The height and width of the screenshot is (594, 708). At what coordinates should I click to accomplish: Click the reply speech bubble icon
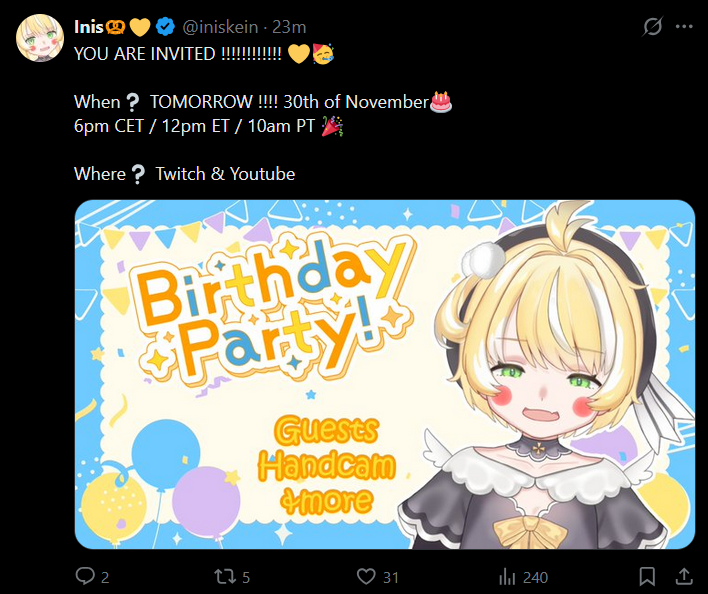85,576
